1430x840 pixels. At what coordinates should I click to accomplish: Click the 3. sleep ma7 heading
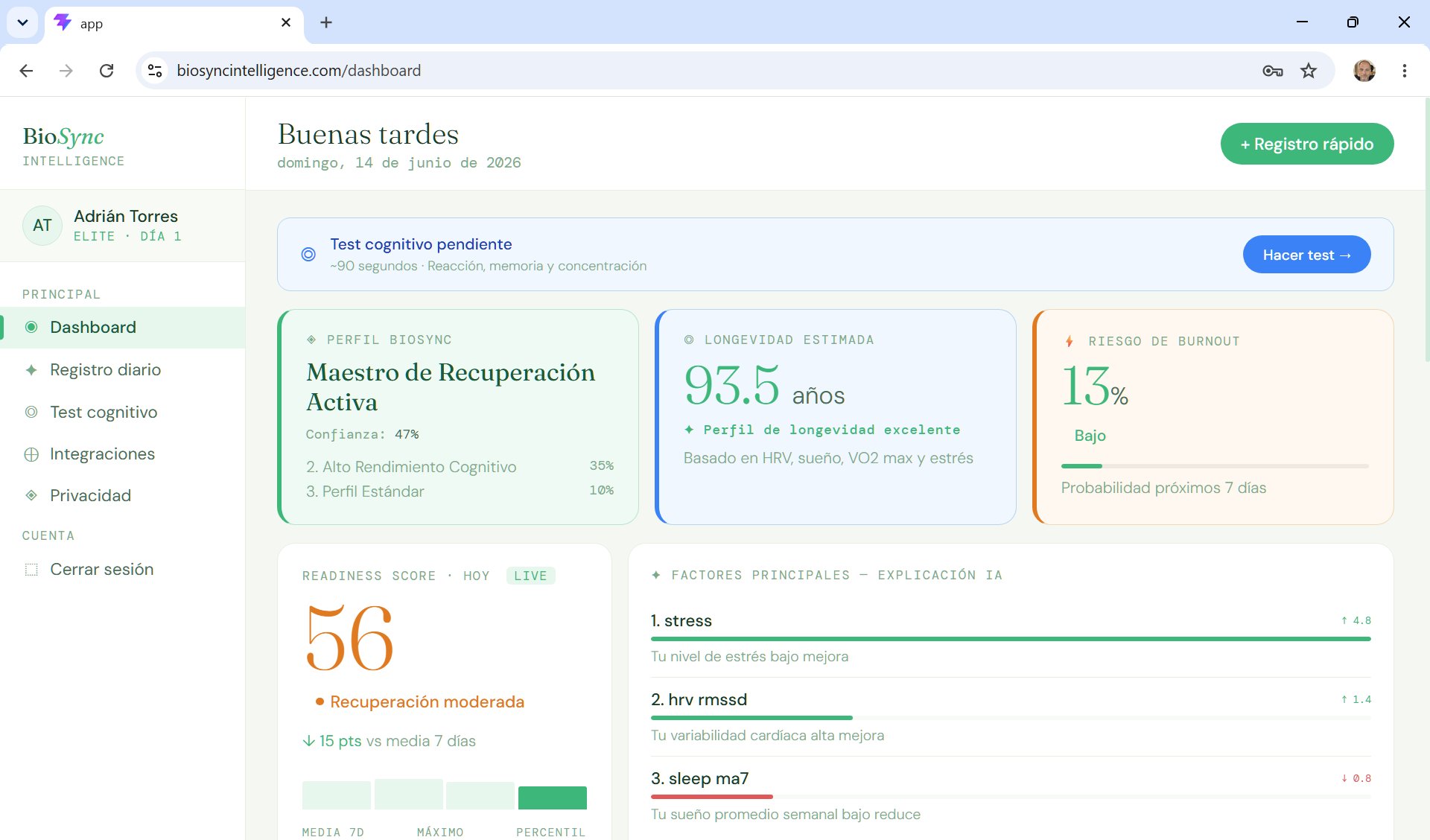(699, 779)
